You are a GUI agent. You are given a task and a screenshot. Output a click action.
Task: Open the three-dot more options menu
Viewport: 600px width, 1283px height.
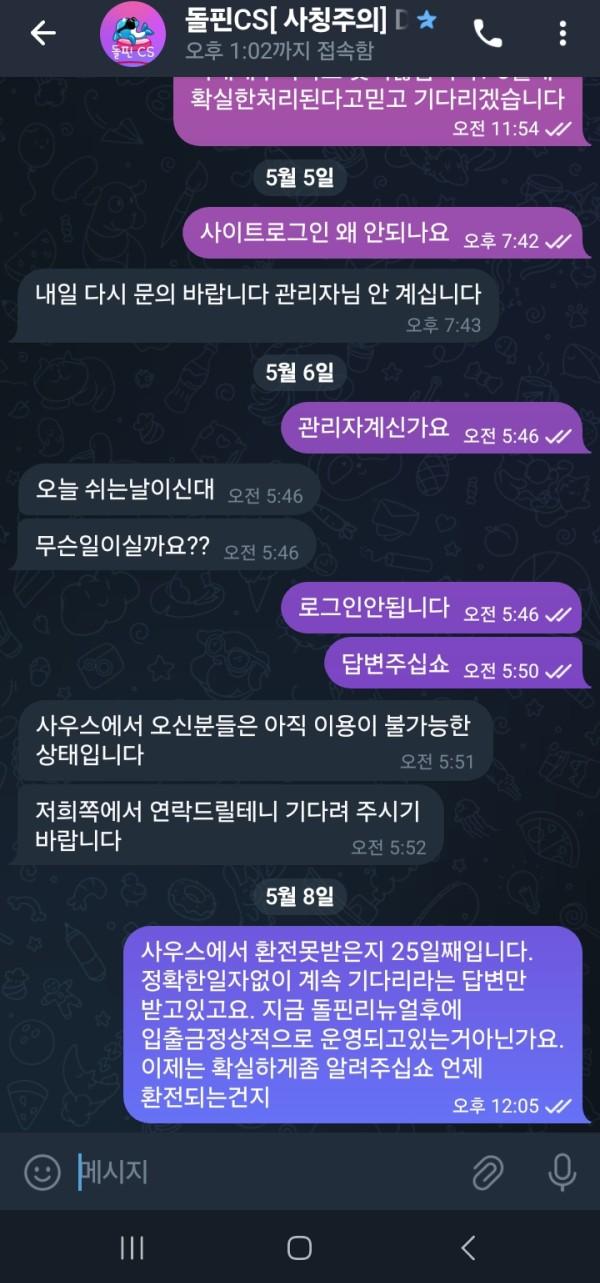tap(564, 34)
